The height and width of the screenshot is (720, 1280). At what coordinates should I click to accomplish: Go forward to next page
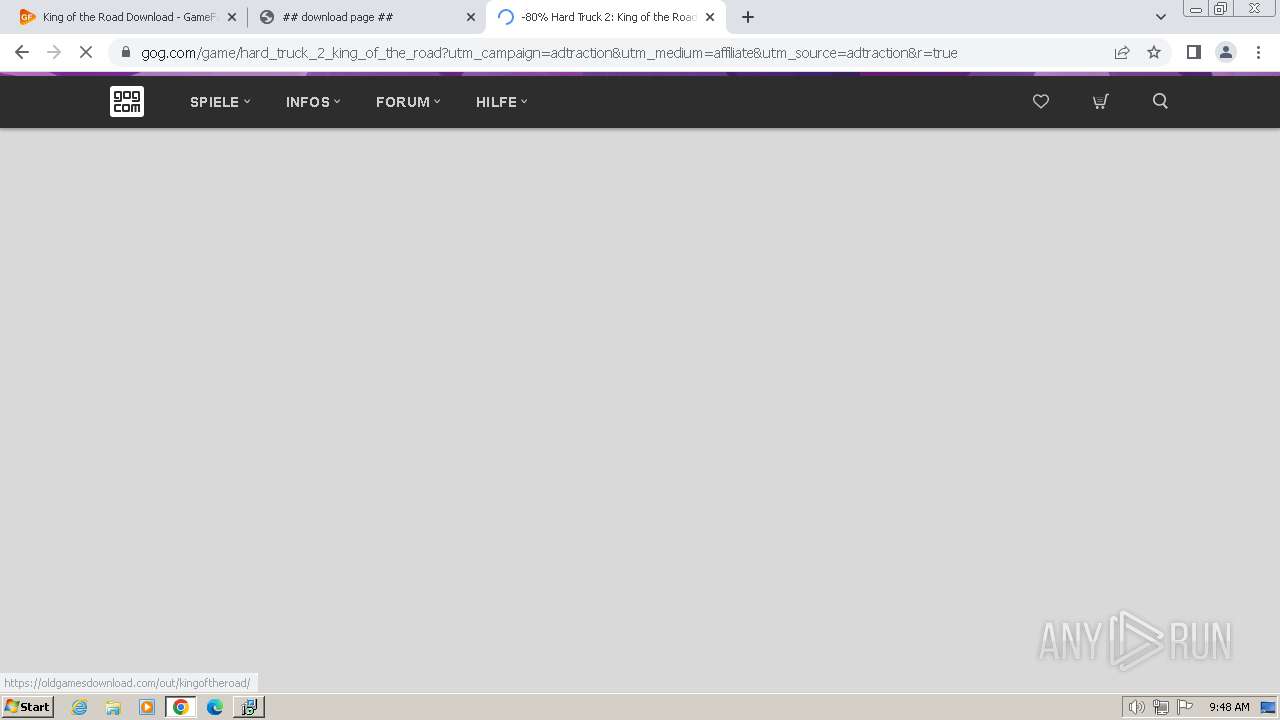[x=54, y=52]
